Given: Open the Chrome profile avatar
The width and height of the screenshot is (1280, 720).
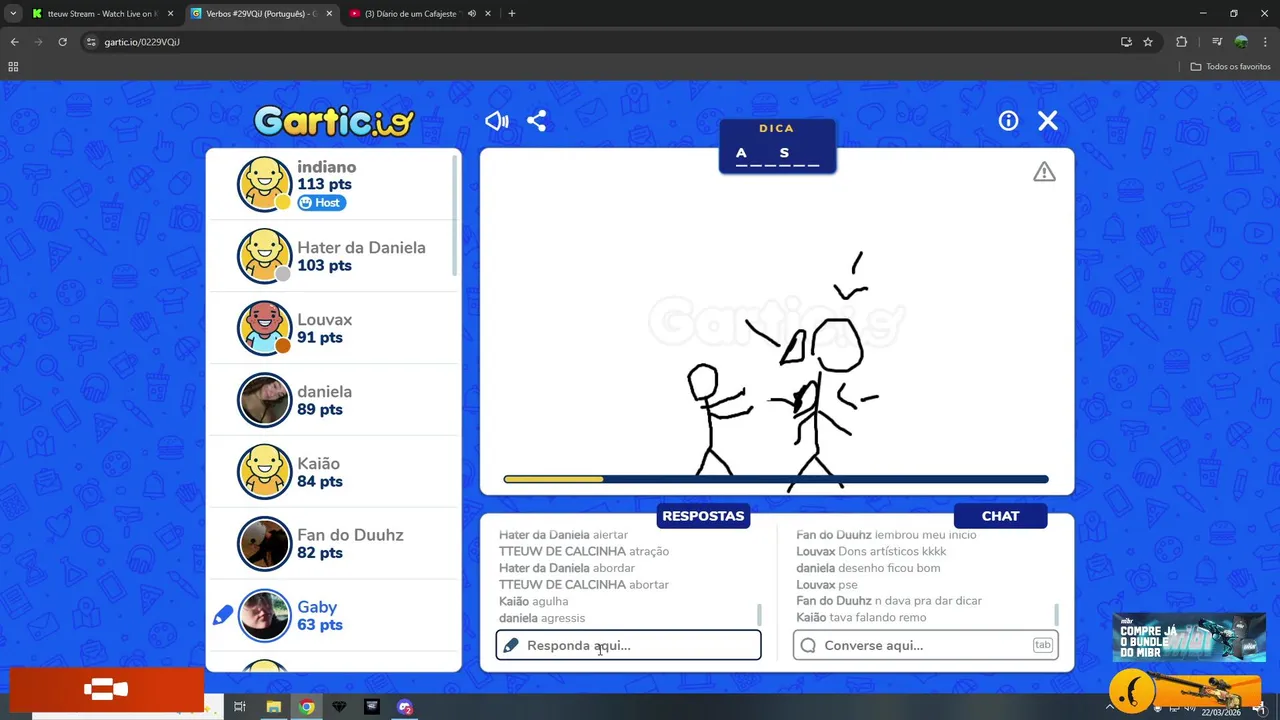Looking at the screenshot, I should click(1241, 42).
